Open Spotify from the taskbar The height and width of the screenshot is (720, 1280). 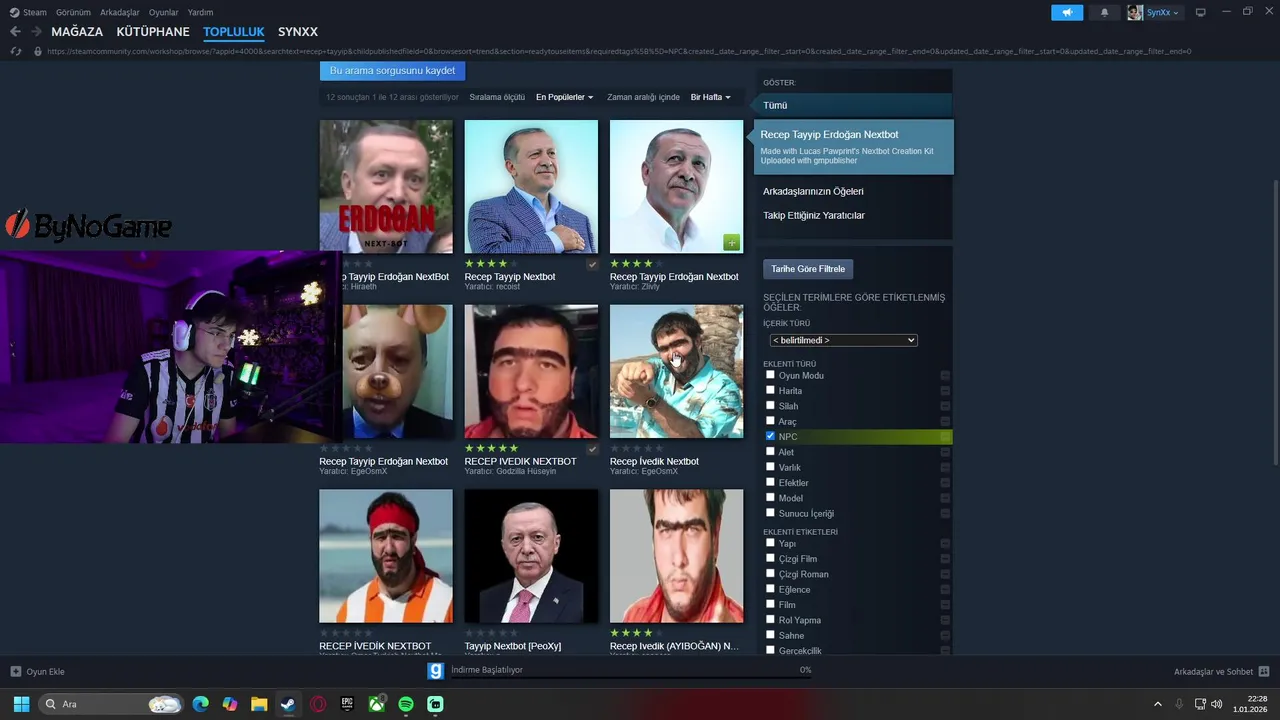click(406, 704)
